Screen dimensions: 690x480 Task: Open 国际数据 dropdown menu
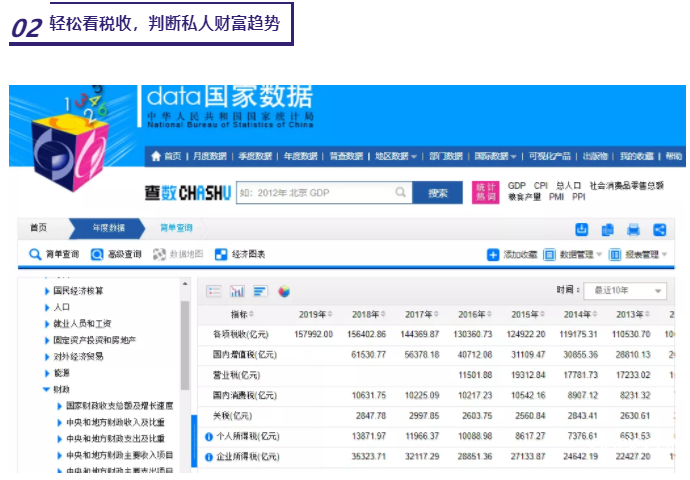[x=495, y=156]
